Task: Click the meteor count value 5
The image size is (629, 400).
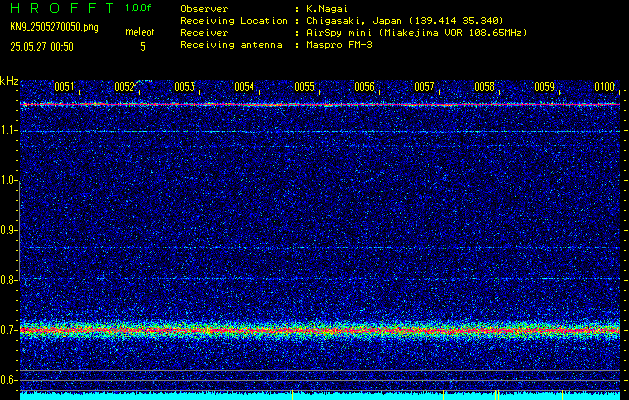Action: click(143, 47)
